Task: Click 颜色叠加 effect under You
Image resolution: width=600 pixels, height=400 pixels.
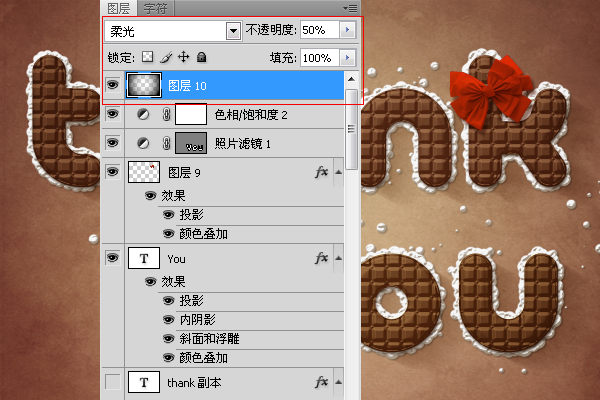Action: pos(204,358)
